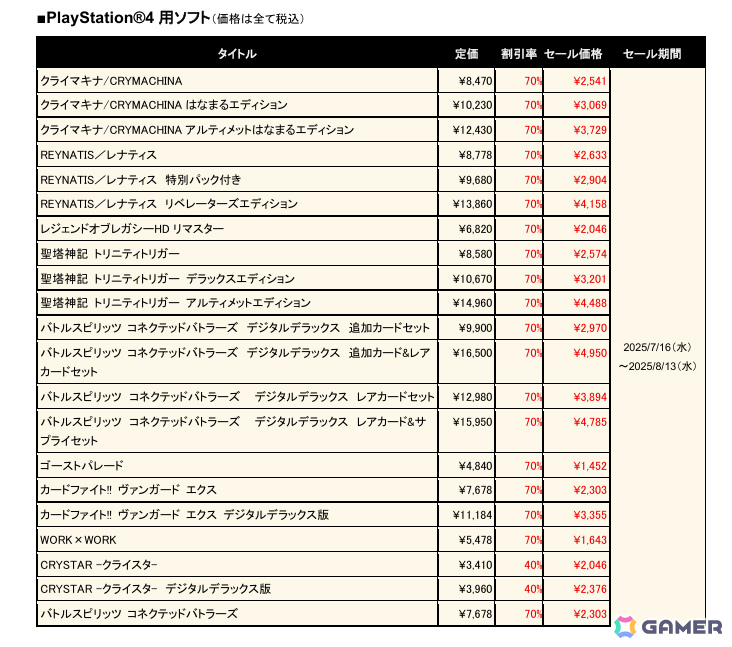
Task: Click list price ¥11,184
Action: tap(472, 515)
